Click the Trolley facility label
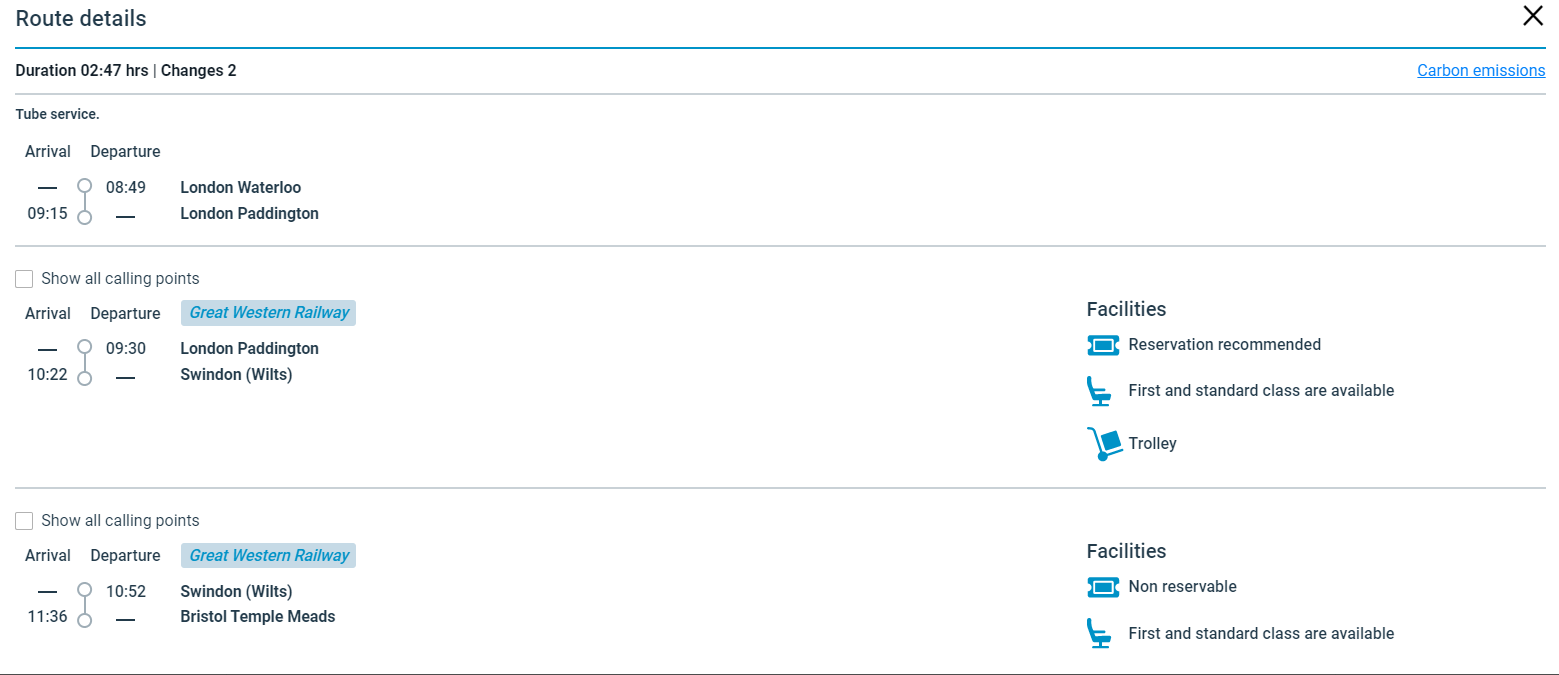This screenshot has width=1559, height=675. [x=1152, y=444]
